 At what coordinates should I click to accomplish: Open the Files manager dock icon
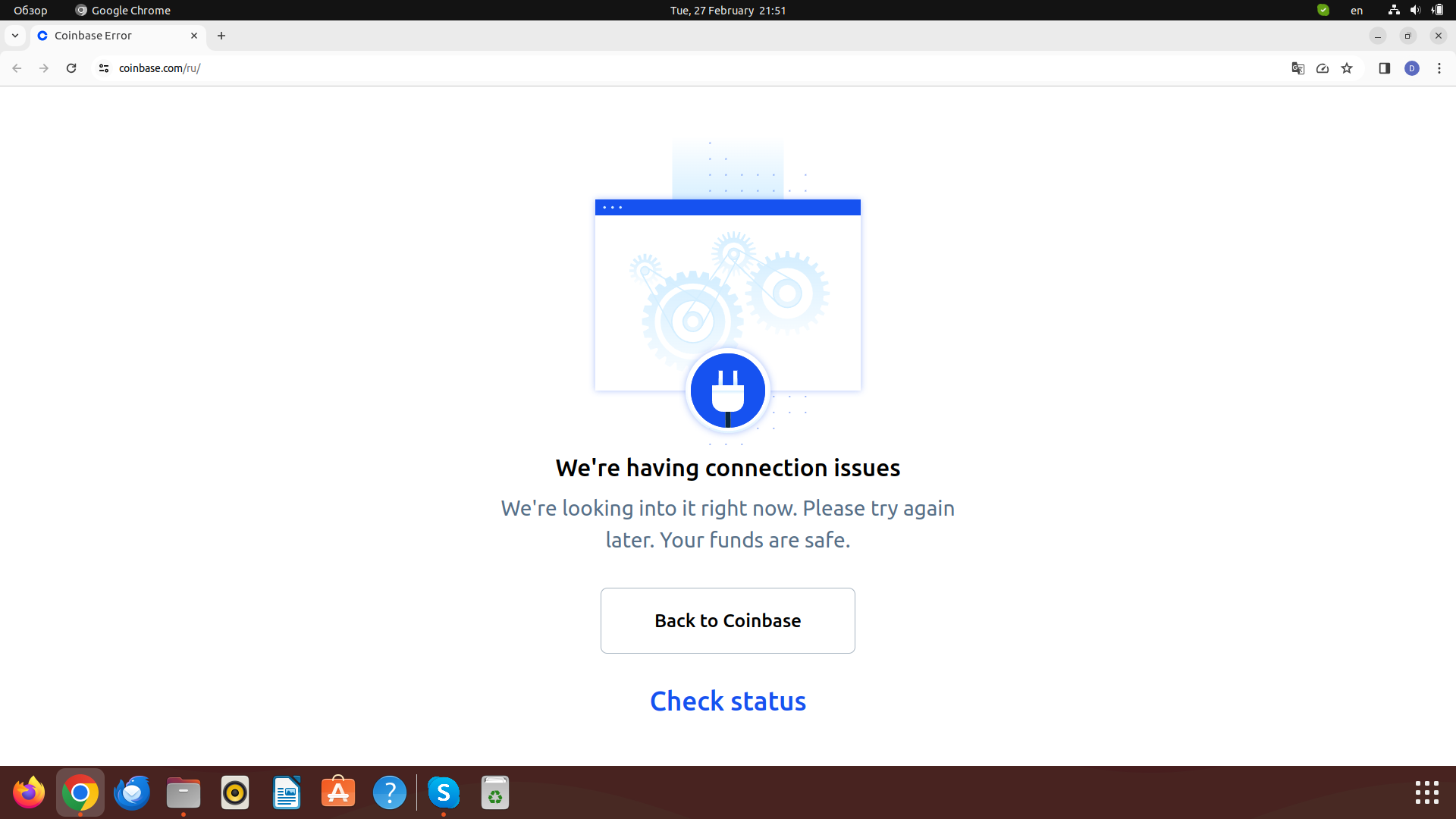pyautogui.click(x=184, y=793)
